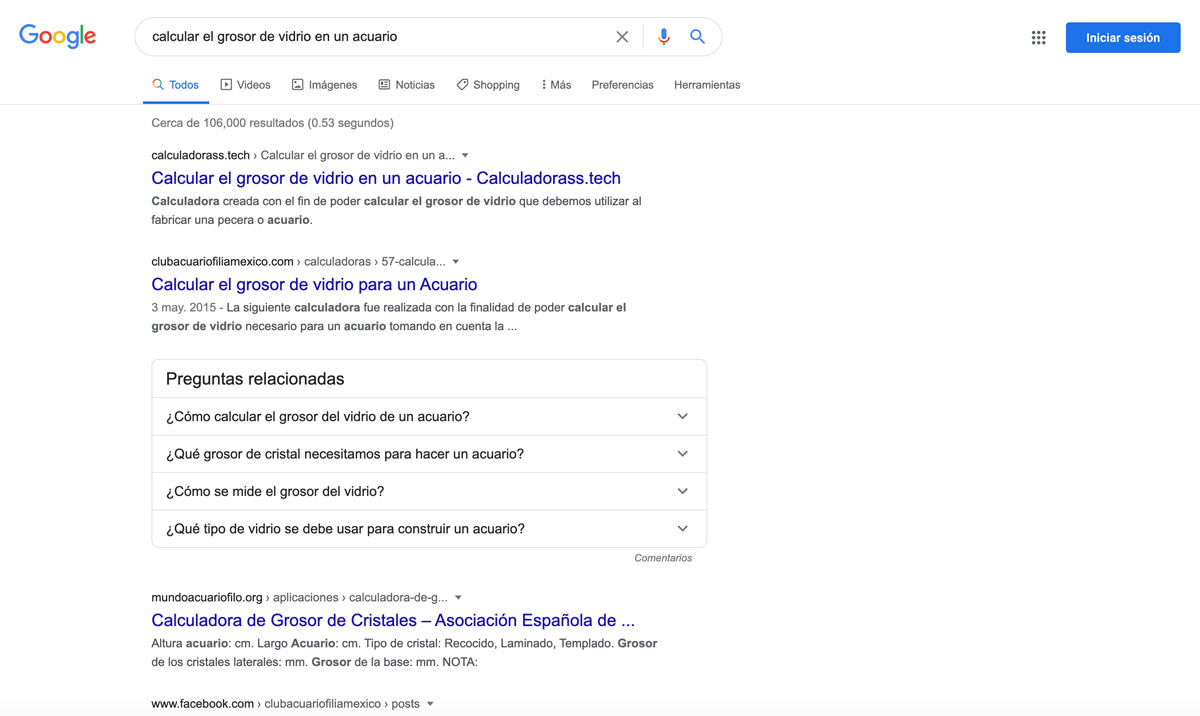This screenshot has width=1200, height=716.
Task: Switch to the Shopping tab
Action: (488, 85)
